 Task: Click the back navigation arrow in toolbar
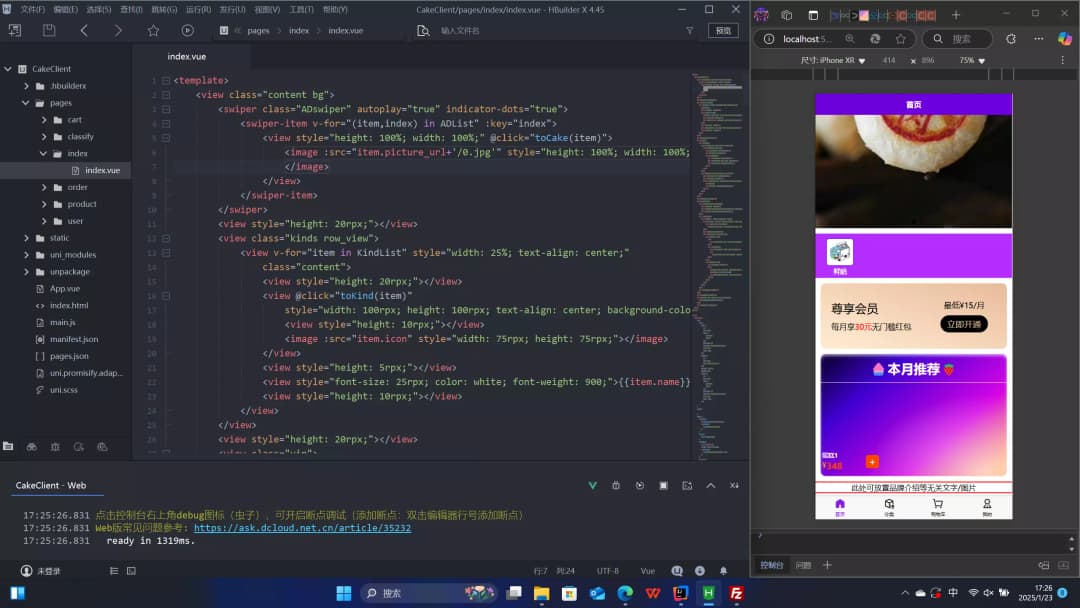click(84, 31)
